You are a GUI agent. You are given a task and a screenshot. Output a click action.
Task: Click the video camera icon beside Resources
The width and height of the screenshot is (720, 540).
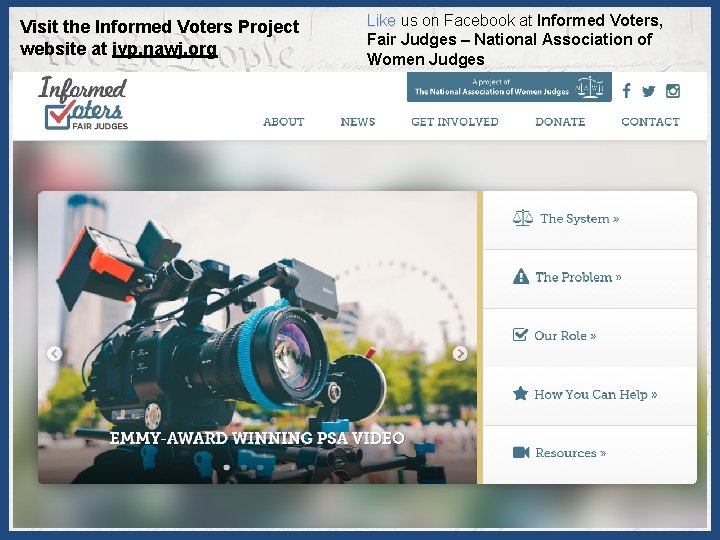pos(521,452)
